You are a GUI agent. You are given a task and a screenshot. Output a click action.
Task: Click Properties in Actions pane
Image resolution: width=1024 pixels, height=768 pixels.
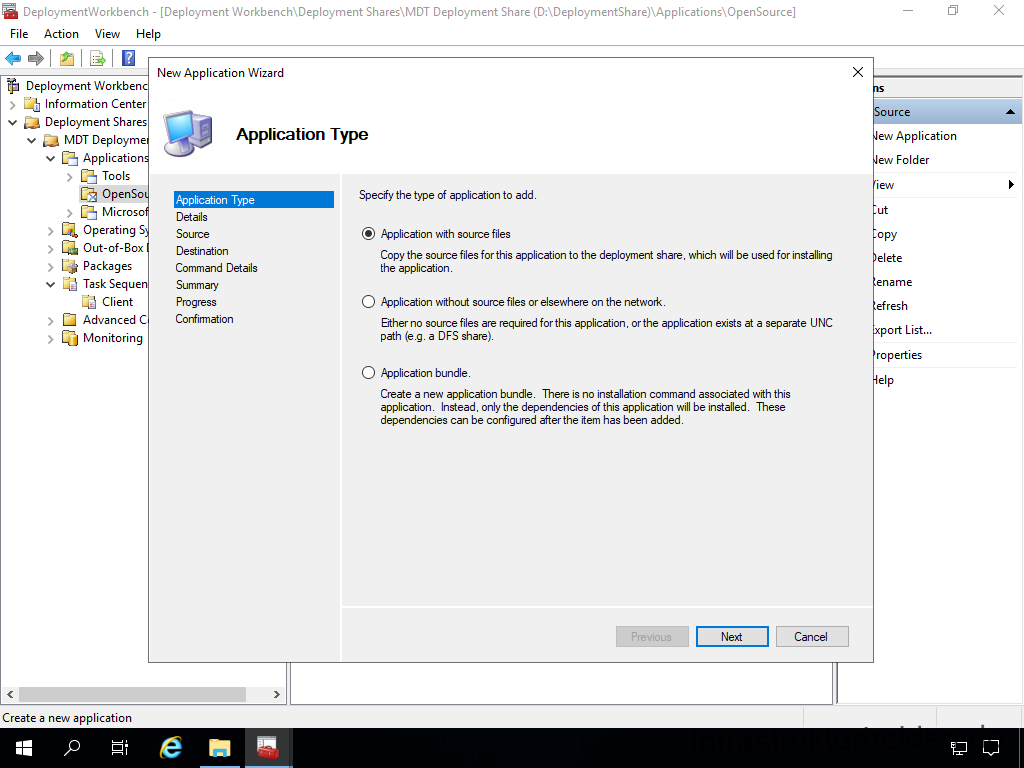(x=898, y=355)
